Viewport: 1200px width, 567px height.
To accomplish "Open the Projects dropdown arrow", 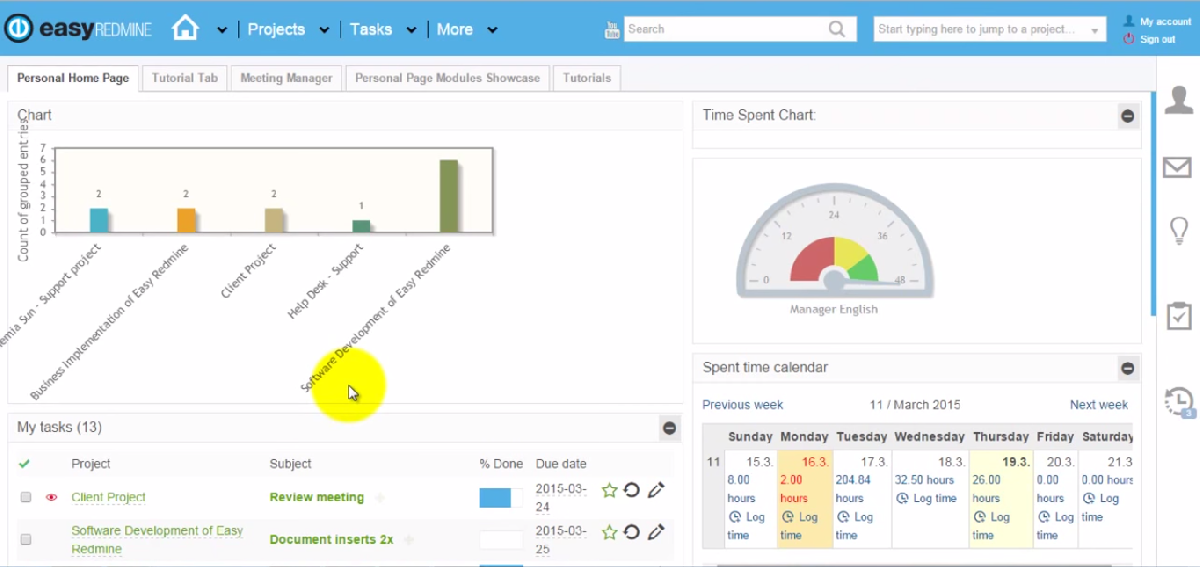I will [x=324, y=30].
